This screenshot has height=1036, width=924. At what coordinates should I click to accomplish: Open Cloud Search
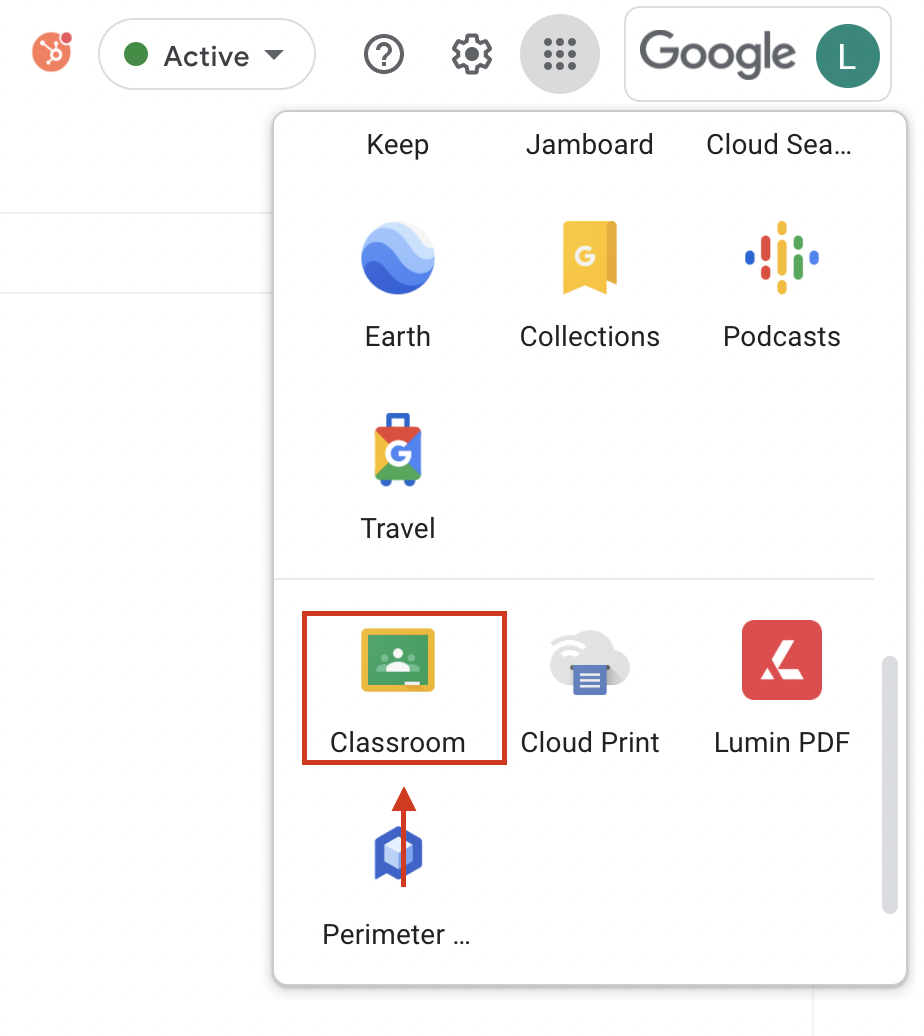779,144
